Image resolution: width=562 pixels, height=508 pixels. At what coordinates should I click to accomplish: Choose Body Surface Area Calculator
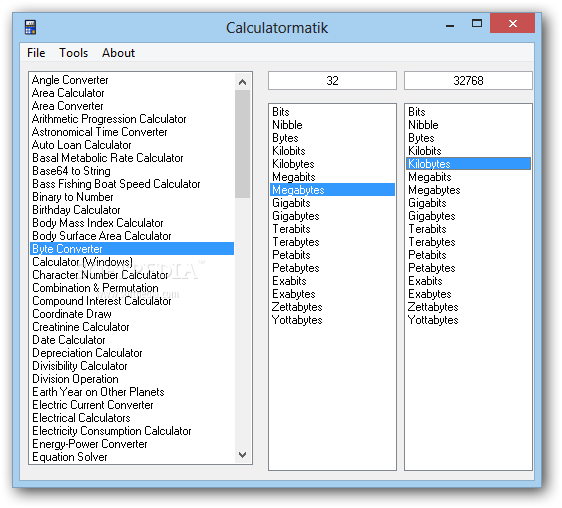pos(132,236)
